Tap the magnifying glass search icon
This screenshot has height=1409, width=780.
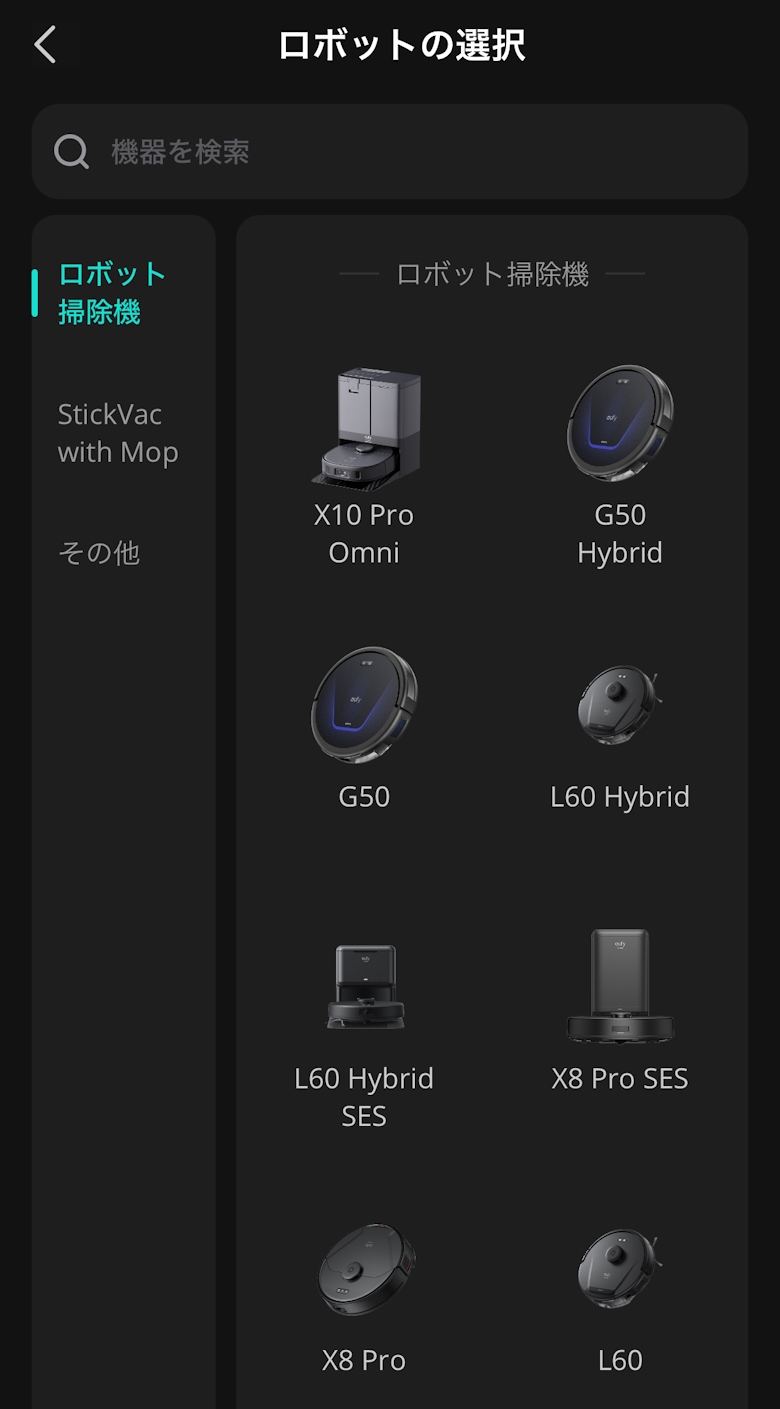(71, 152)
